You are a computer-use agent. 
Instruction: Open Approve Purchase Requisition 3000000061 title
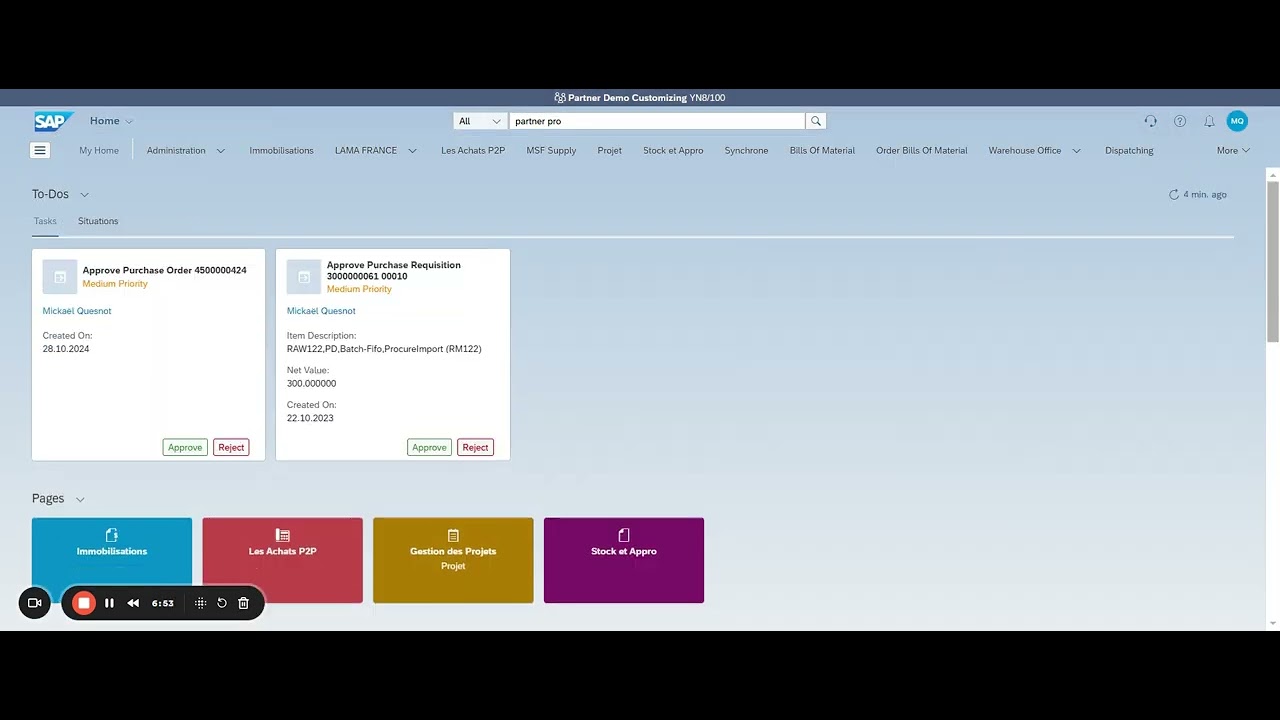click(x=394, y=270)
